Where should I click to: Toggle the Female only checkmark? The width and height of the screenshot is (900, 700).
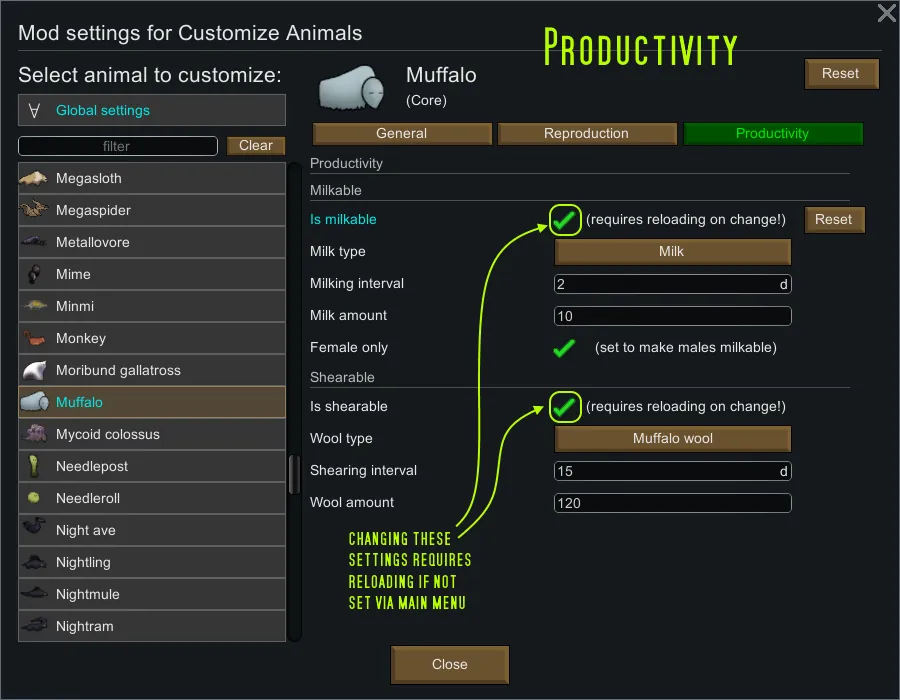click(x=565, y=348)
